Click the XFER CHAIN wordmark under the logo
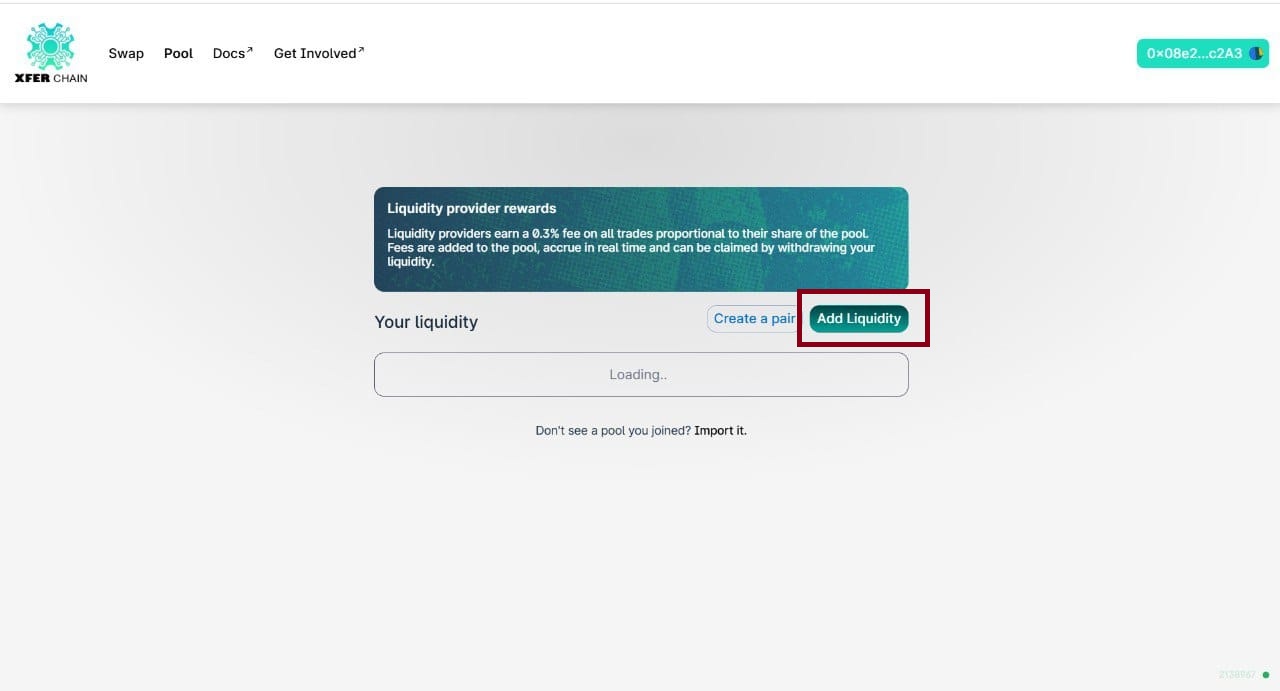1280x691 pixels. 50,78
